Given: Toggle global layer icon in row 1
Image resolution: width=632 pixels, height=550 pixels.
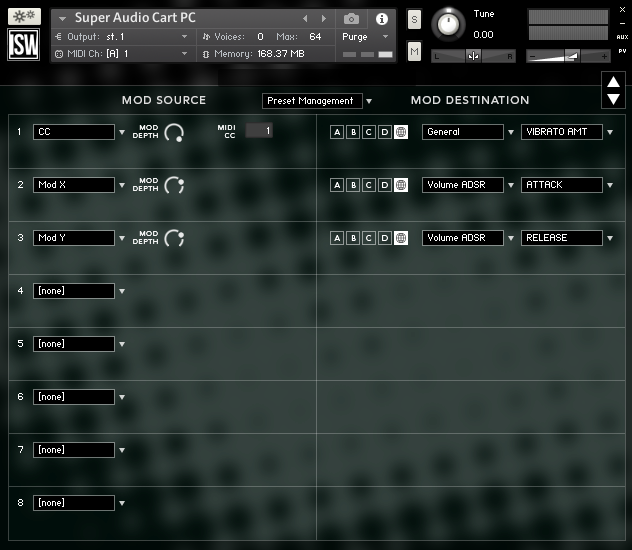Looking at the screenshot, I should pyautogui.click(x=401, y=132).
